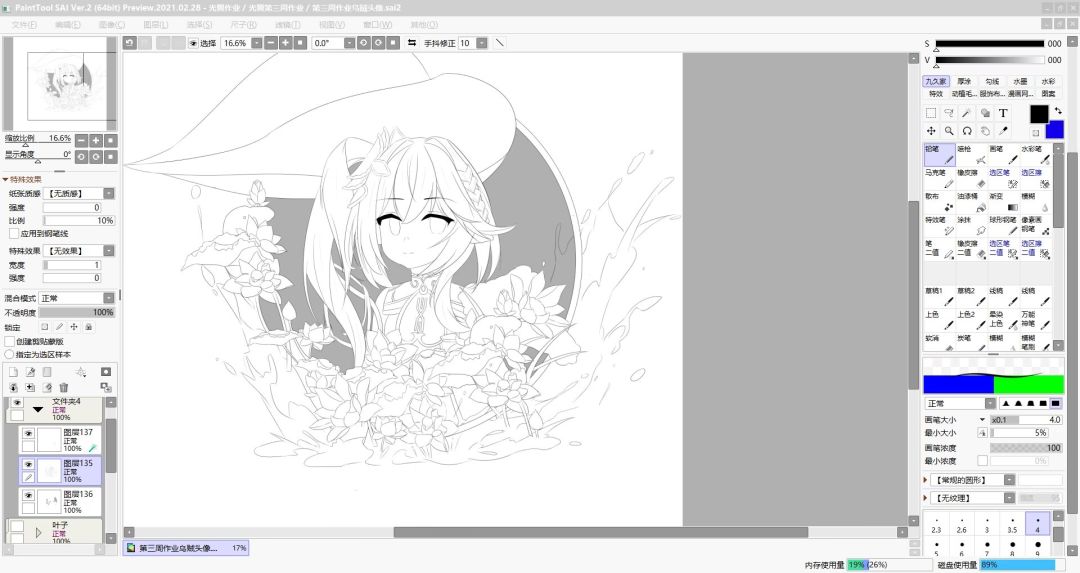Open the 混合模式 blend mode dropdown
Viewport: 1080px width, 573px height.
(x=109, y=298)
